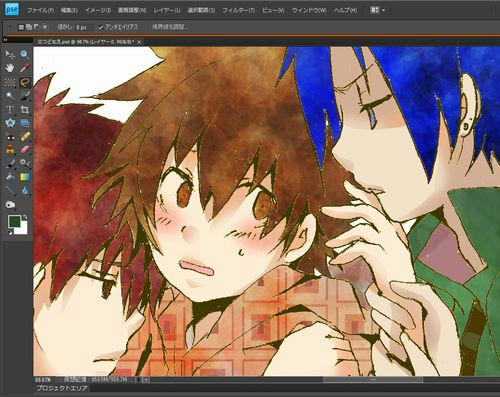The width and height of the screenshot is (500, 397).
Task: Open the ビュー menu
Action: click(x=273, y=10)
